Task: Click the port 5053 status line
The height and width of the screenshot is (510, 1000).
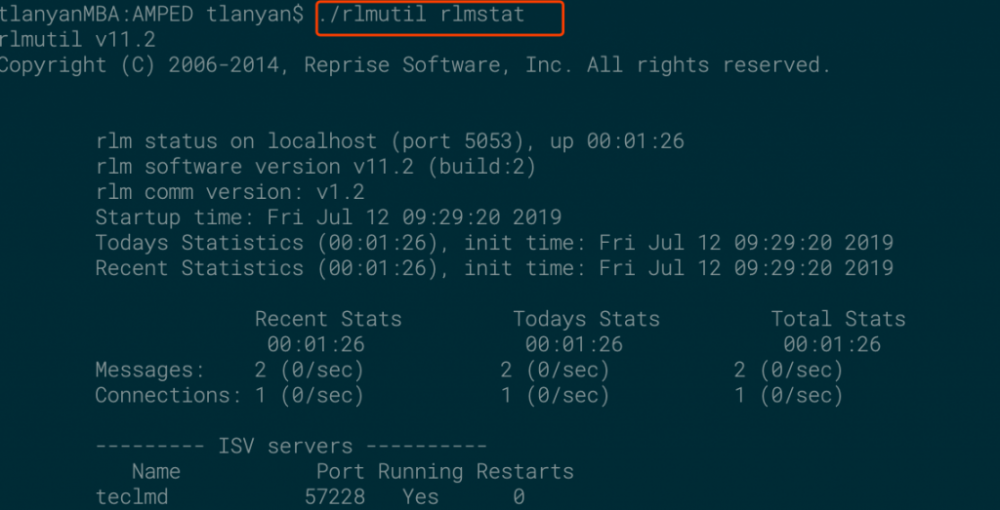Action: (390, 141)
